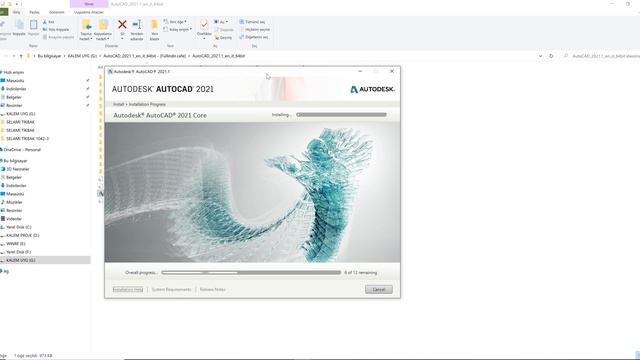
Task: Open WINRE (E:) drive in navigation pane
Action: (x=13, y=244)
